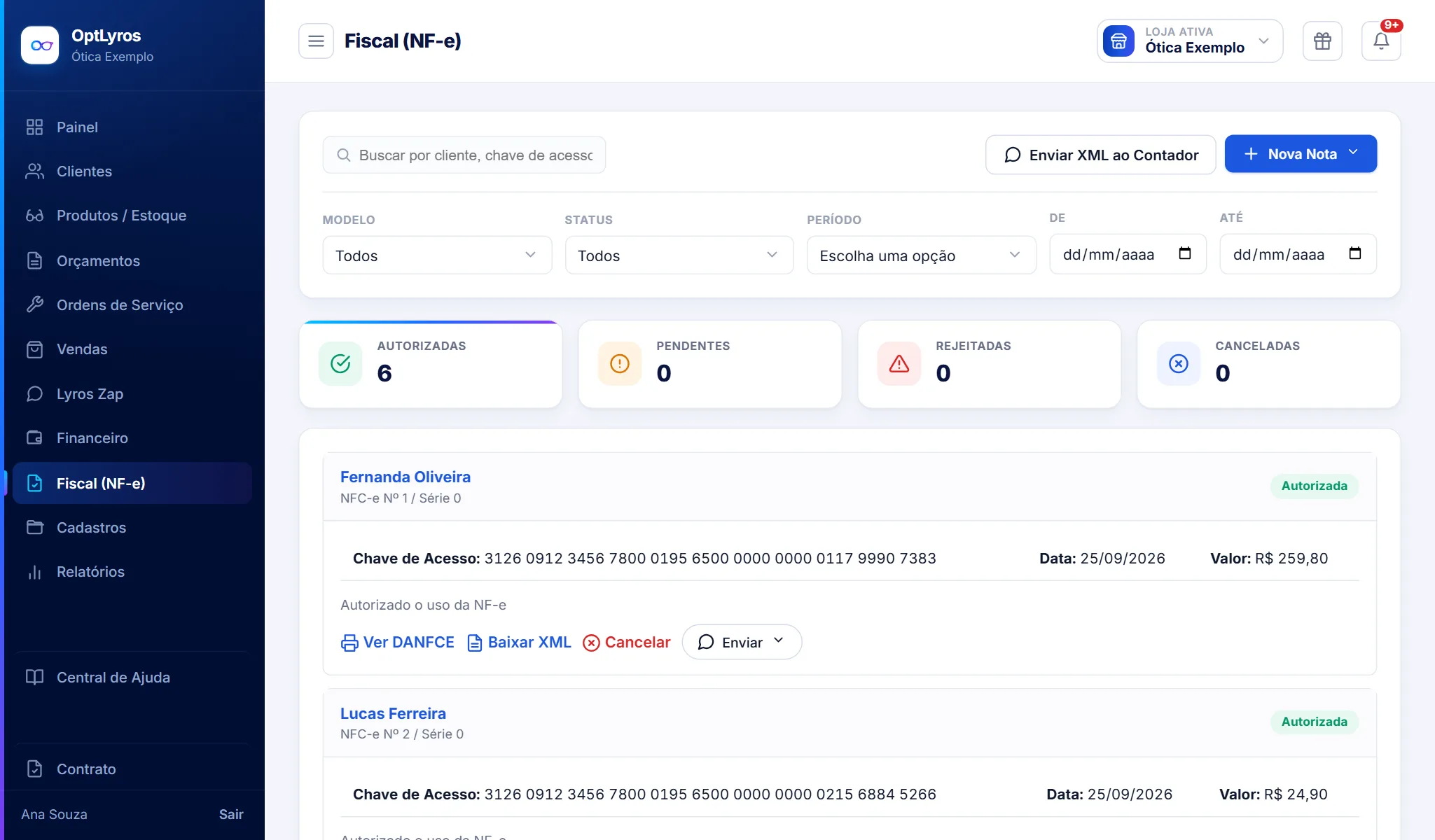This screenshot has width=1435, height=840.
Task: Expand the Nova Nota dropdown button
Action: [1301, 154]
